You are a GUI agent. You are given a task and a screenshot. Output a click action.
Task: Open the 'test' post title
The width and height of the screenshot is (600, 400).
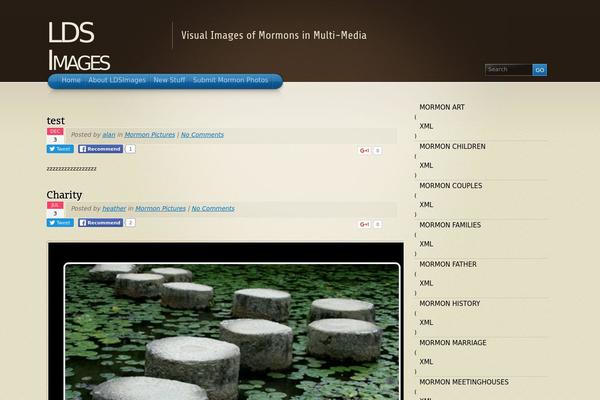(x=56, y=121)
